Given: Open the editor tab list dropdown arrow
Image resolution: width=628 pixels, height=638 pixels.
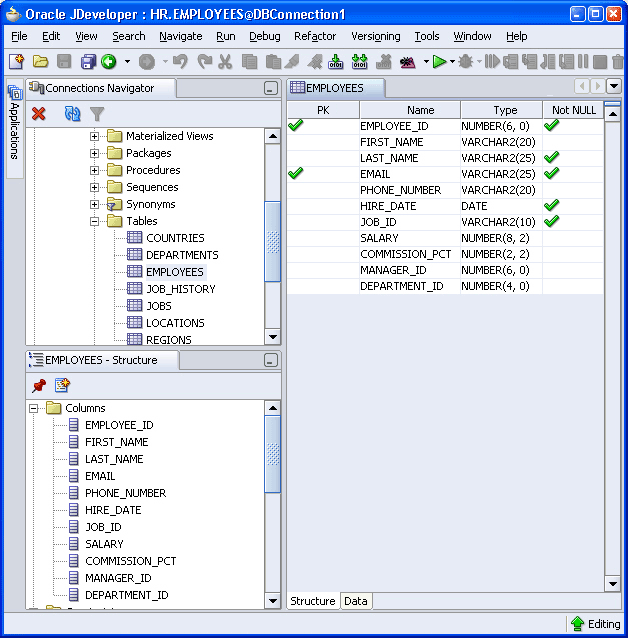Looking at the screenshot, I should click(x=614, y=86).
